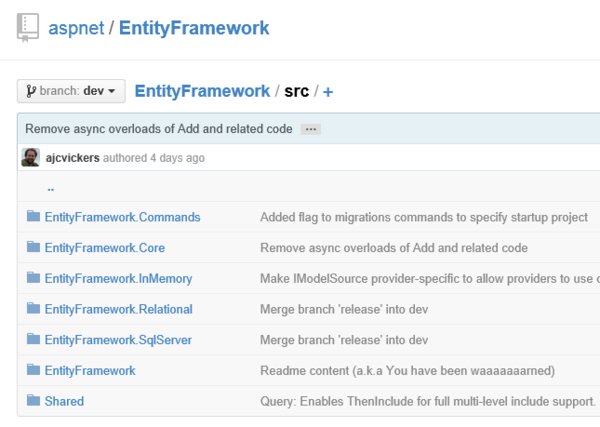Open the Shared folder

(x=64, y=401)
